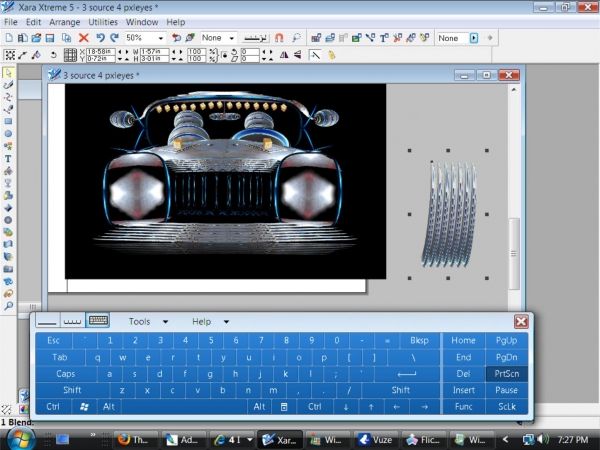Image resolution: width=600 pixels, height=450 pixels.
Task: Select the QuickShape tool
Action: (8, 146)
